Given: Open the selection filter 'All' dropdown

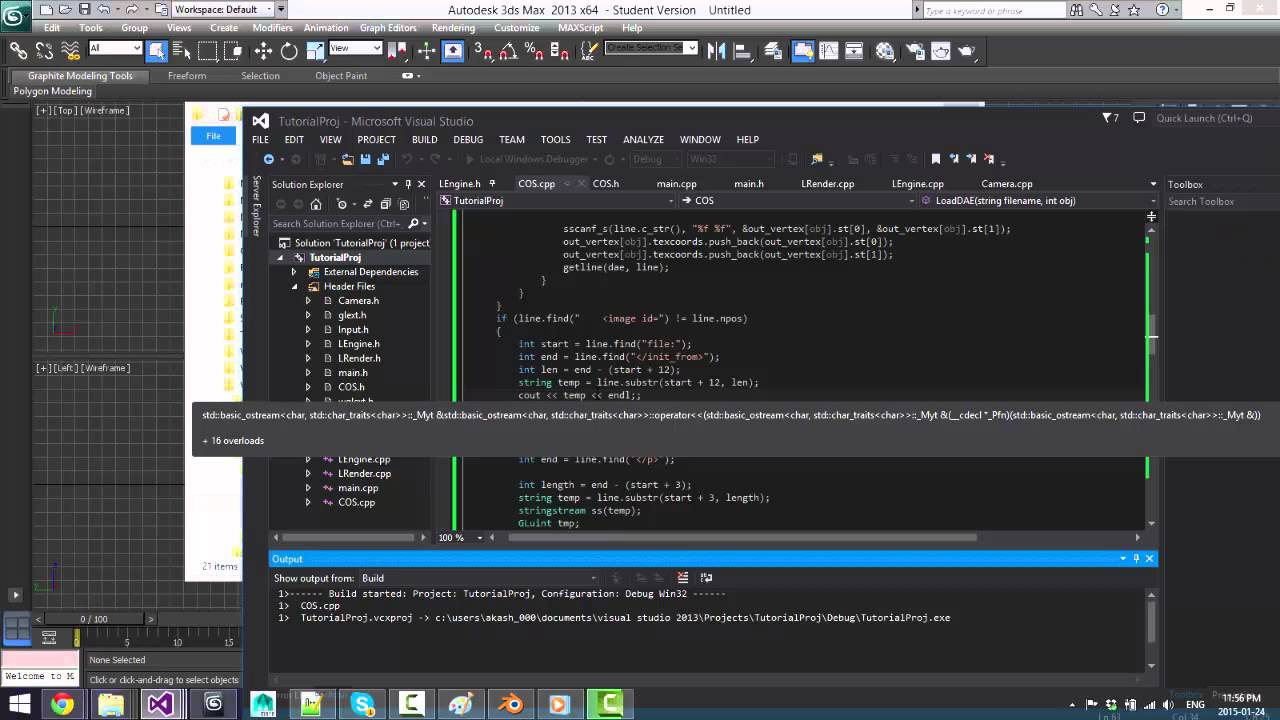Looking at the screenshot, I should click(x=115, y=48).
